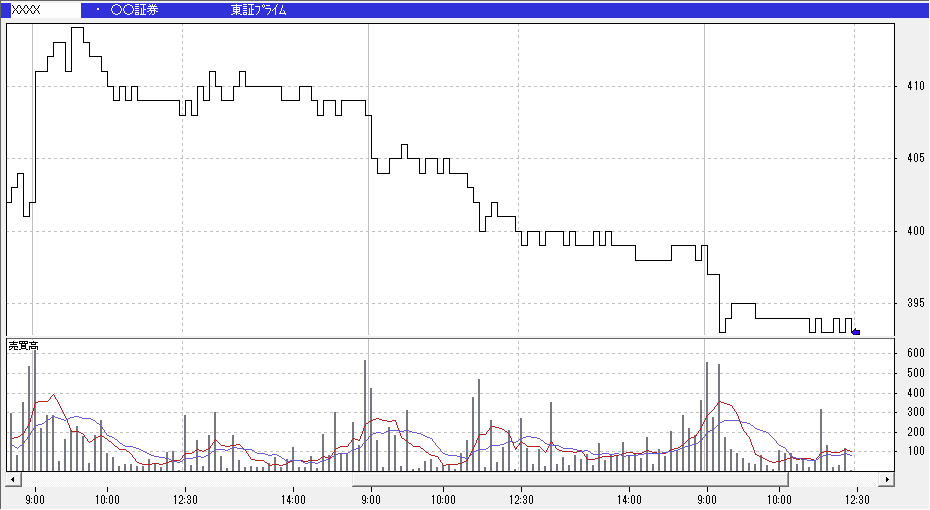Screen dimensions: 930x510
Task: Click the 〇〇証券 title text
Action: [x=135, y=10]
